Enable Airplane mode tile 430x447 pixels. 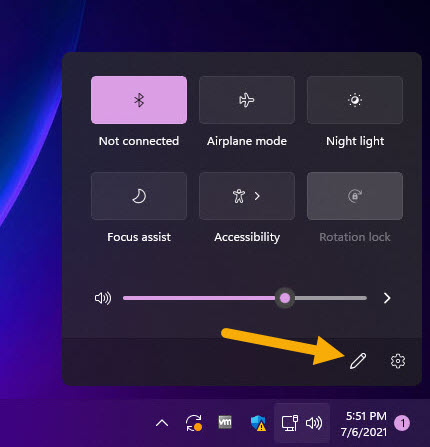point(247,100)
